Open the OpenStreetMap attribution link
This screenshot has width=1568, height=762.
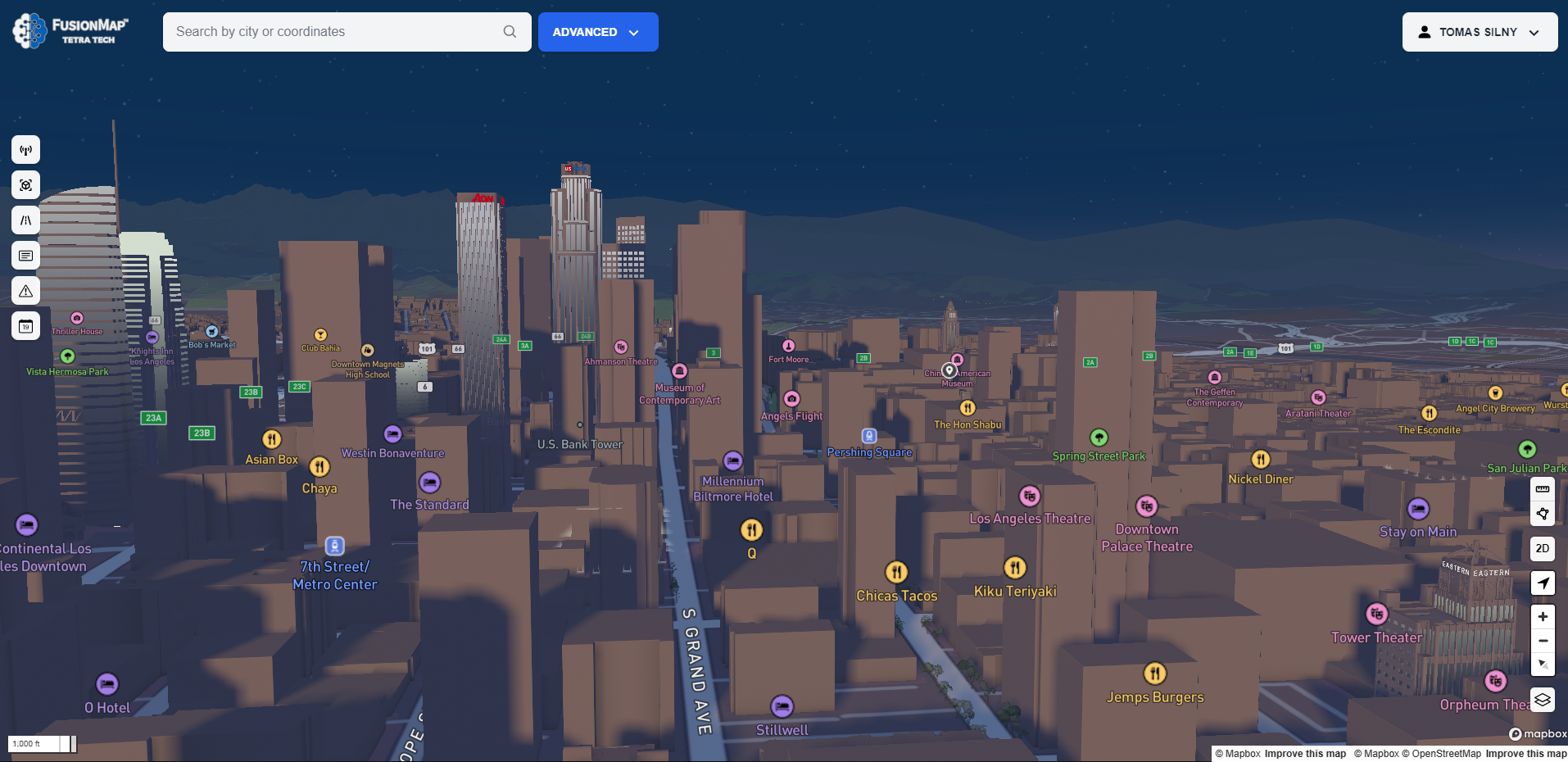(1441, 754)
